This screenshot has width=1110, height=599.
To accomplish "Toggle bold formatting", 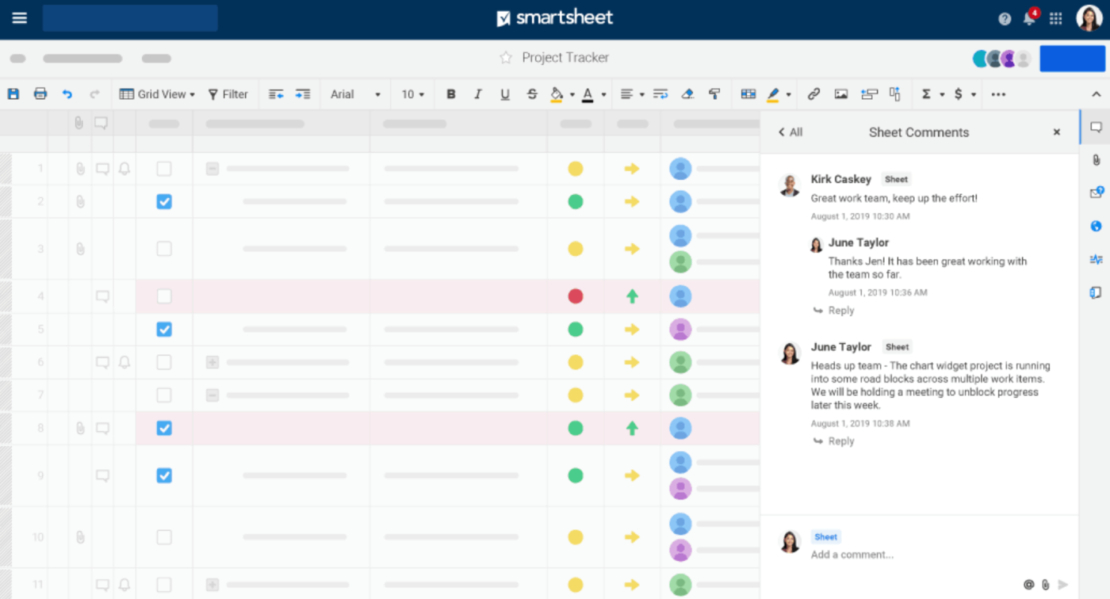I will pyautogui.click(x=451, y=93).
